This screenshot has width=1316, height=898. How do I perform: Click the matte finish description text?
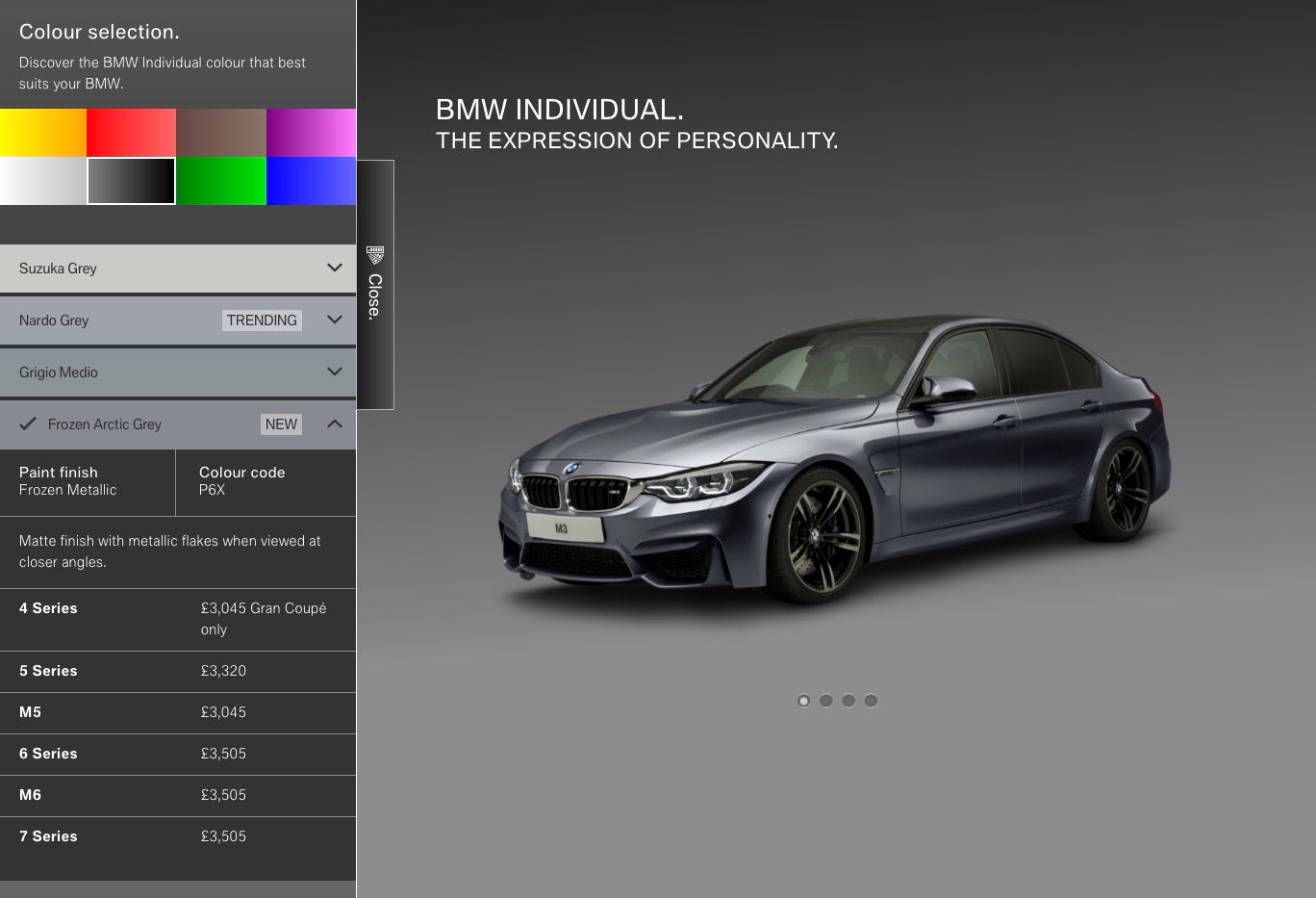pos(170,552)
